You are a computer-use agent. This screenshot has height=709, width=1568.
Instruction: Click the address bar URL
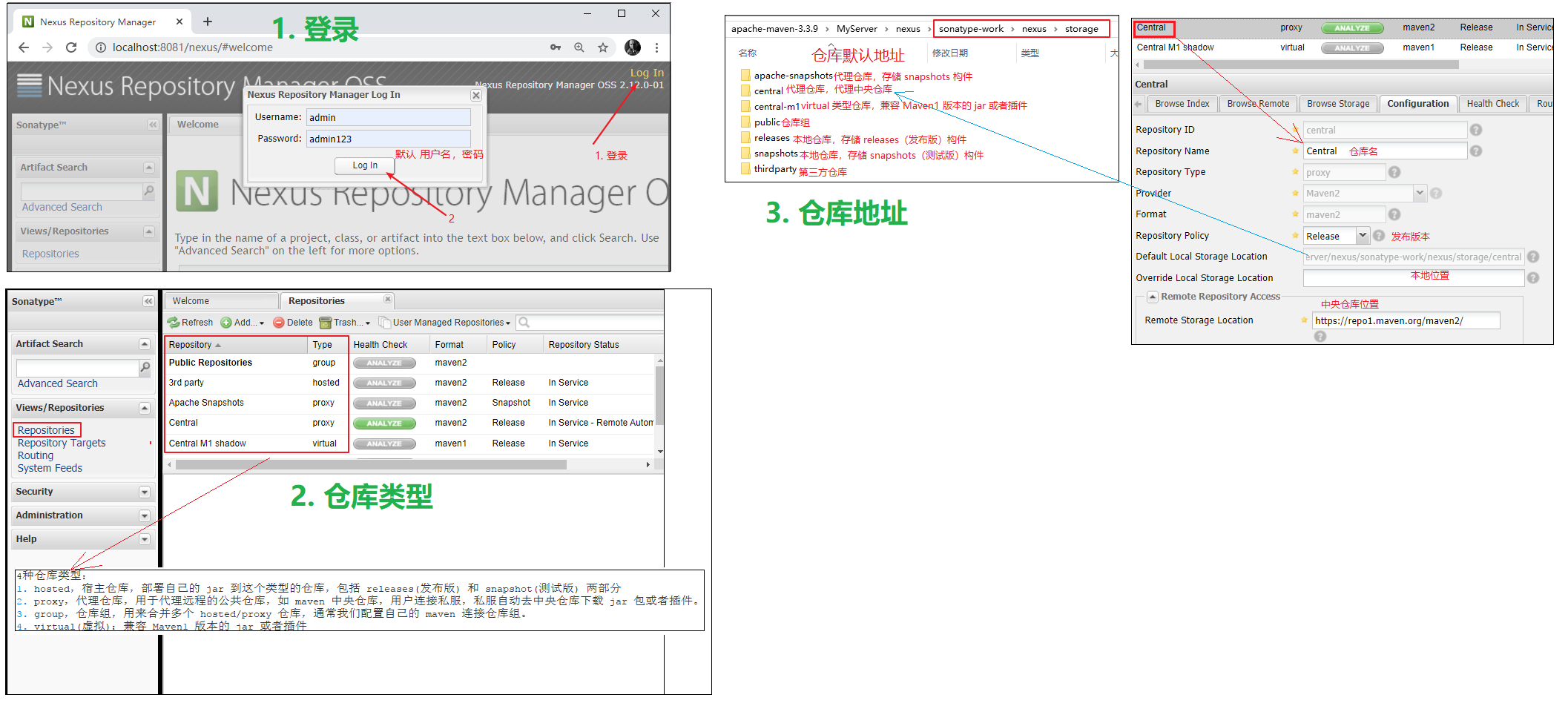pyautogui.click(x=193, y=47)
